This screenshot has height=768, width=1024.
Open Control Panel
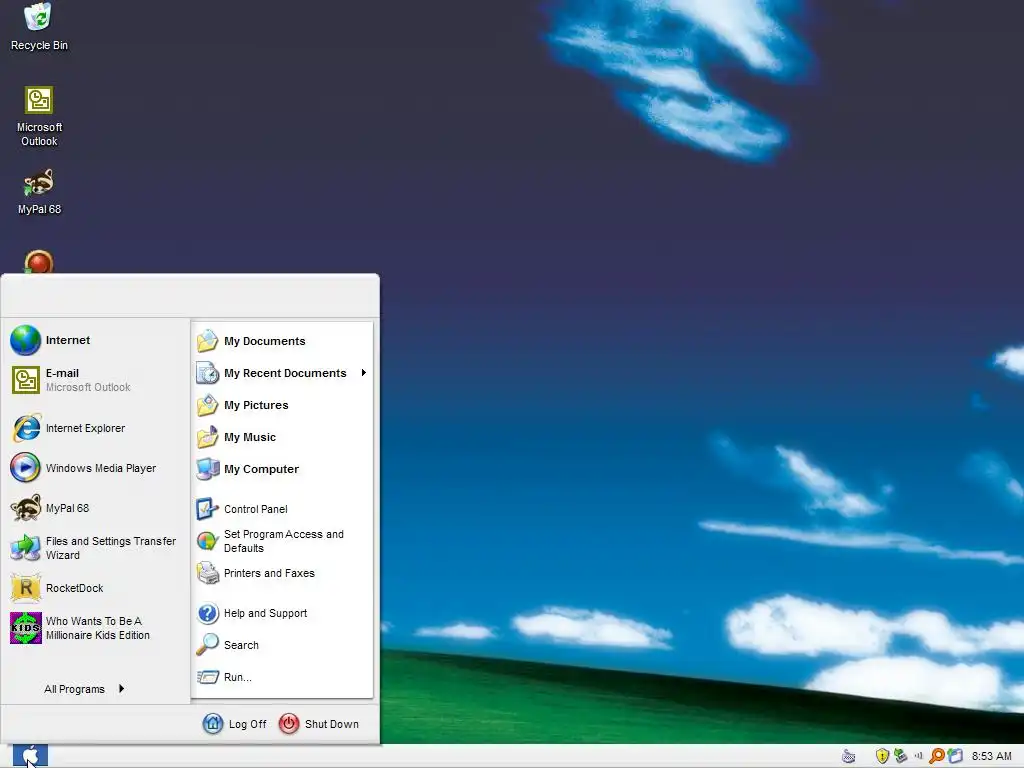(282, 509)
